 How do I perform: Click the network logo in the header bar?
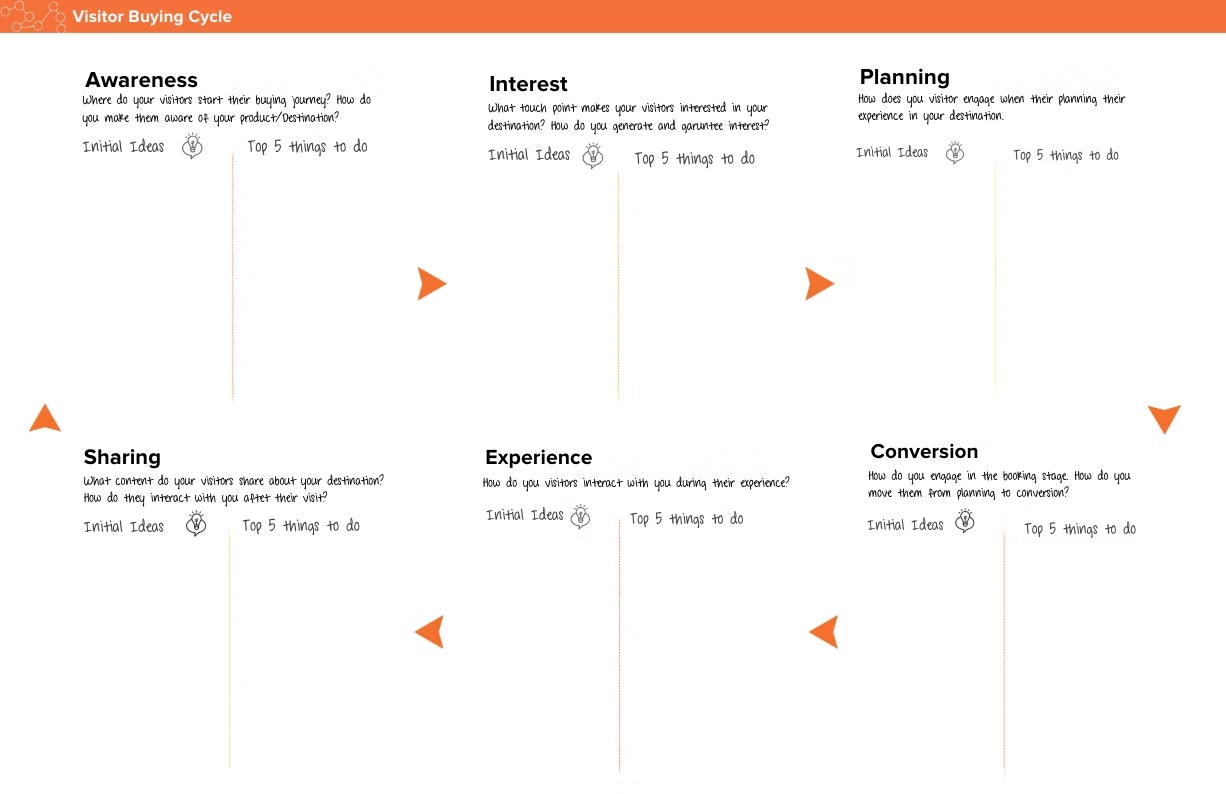point(33,16)
